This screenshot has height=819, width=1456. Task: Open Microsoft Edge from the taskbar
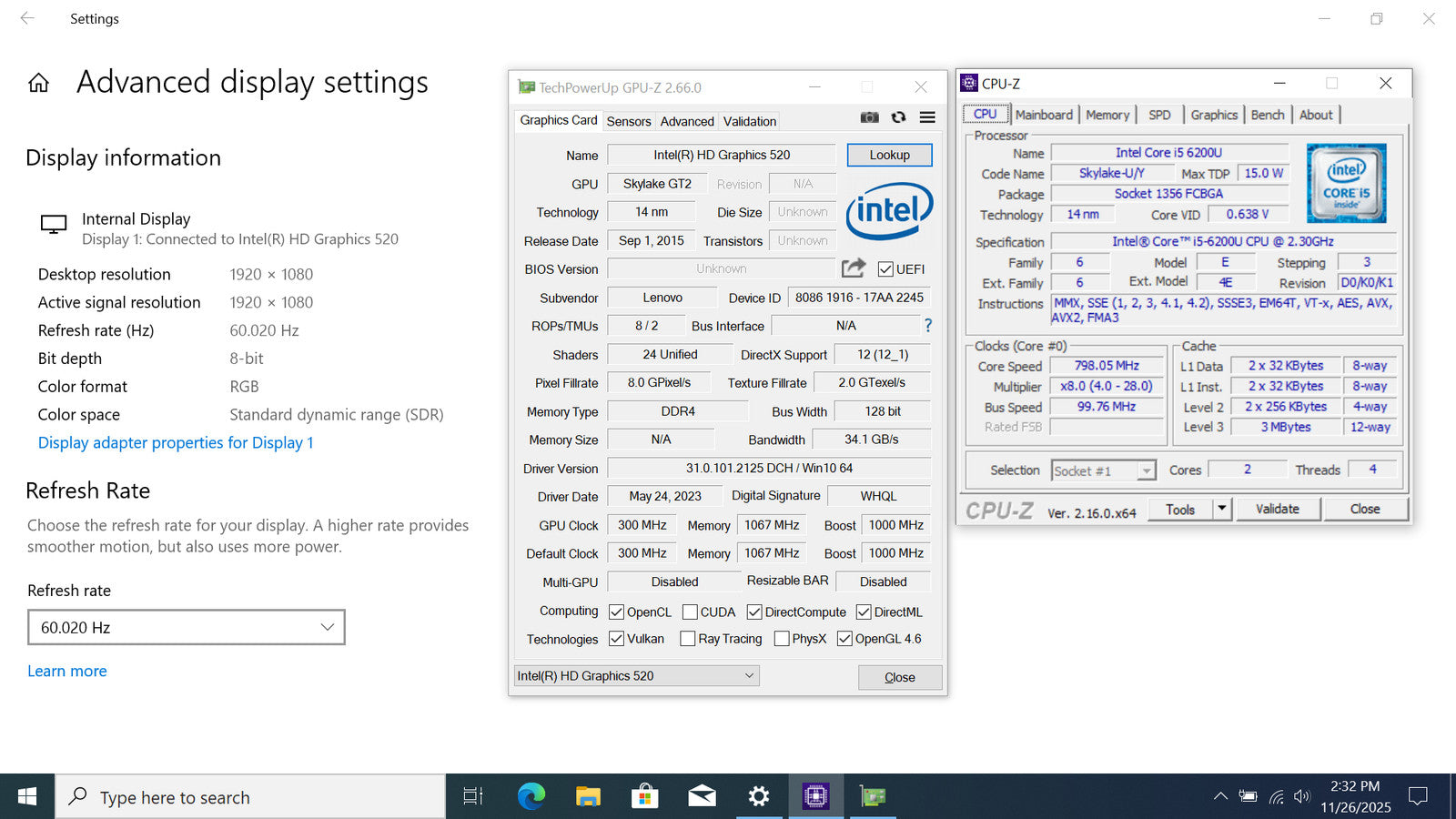531,797
